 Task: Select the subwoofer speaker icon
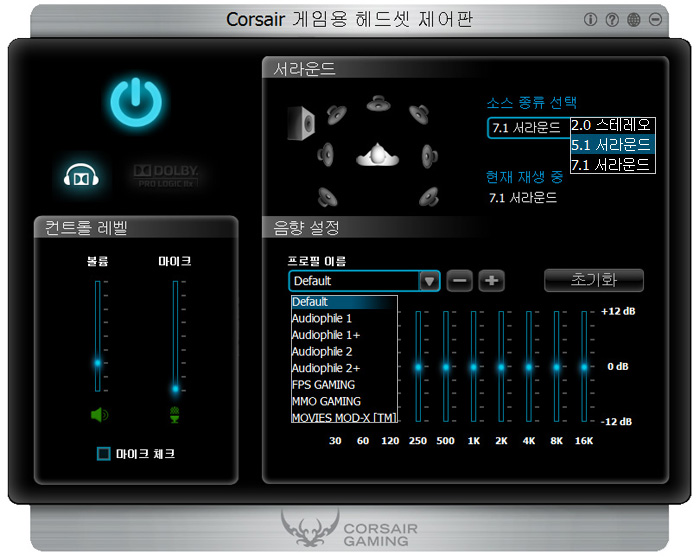pos(301,123)
